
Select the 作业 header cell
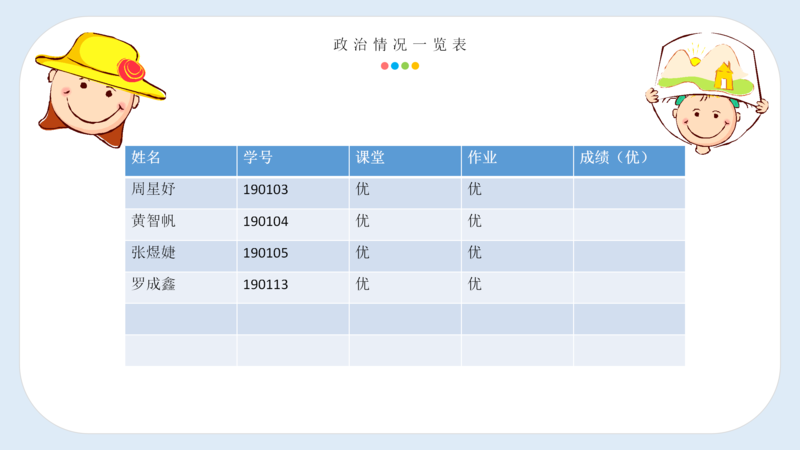pos(517,161)
